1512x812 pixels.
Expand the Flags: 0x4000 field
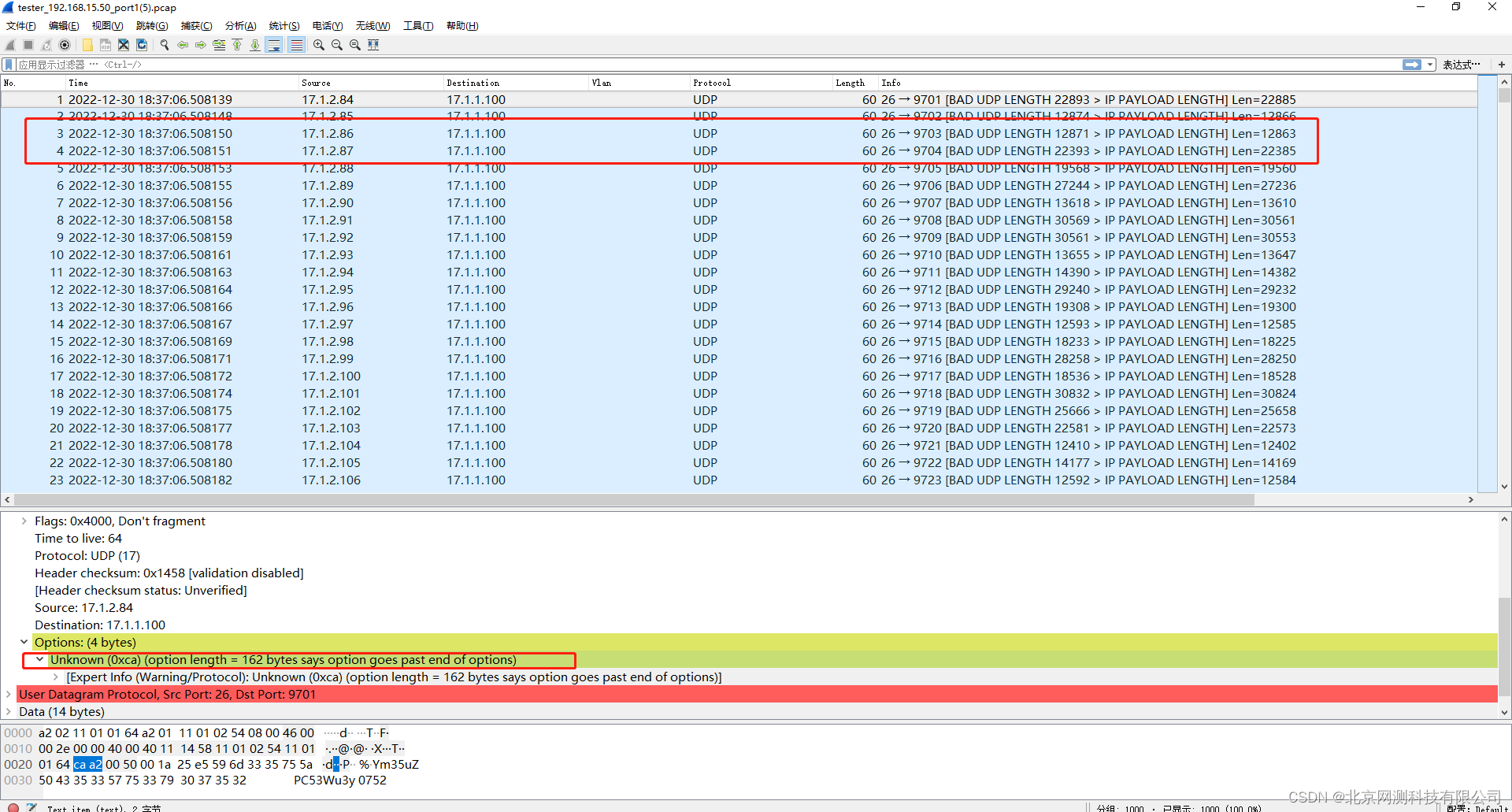tap(24, 521)
